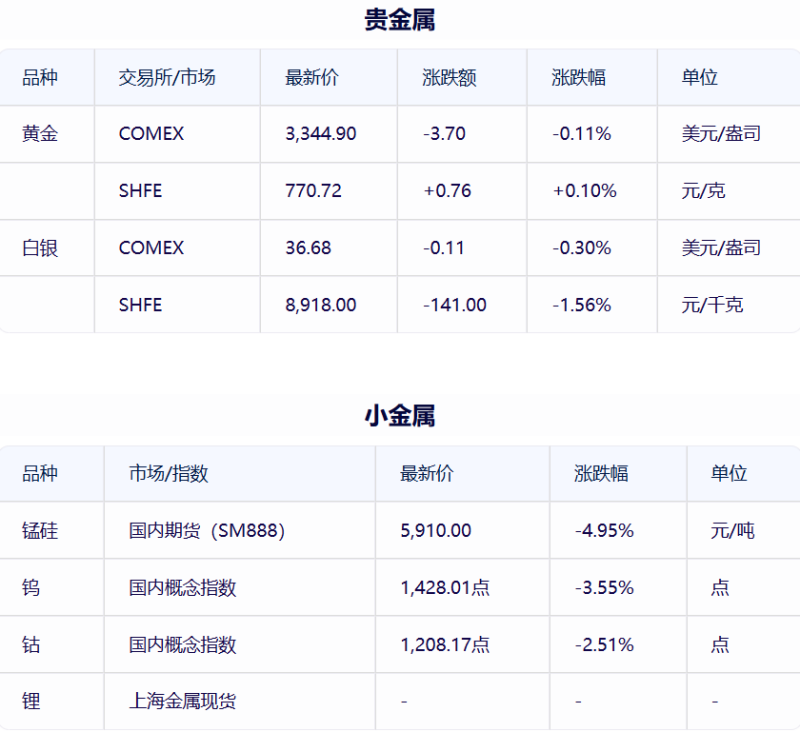
Task: Click the 上海金属现货 cell in lithium row
Action: coord(182,702)
